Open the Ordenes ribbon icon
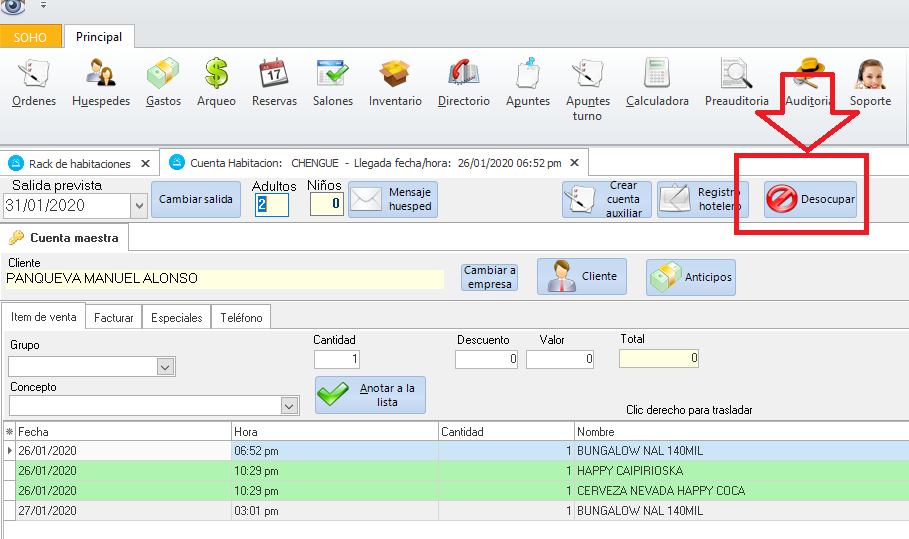 [34, 83]
